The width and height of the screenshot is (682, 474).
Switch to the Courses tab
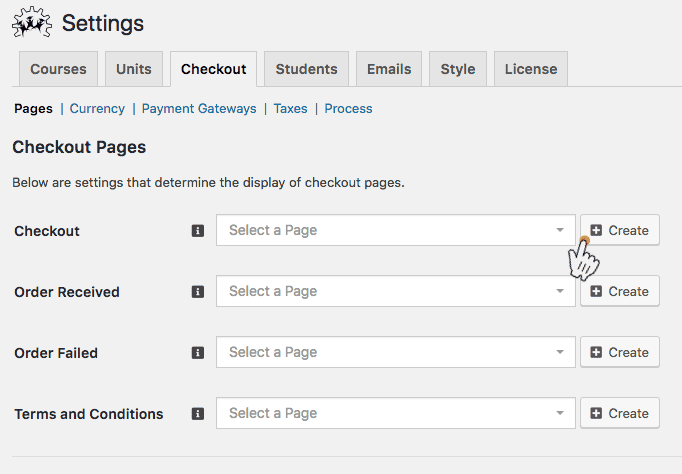[x=58, y=69]
